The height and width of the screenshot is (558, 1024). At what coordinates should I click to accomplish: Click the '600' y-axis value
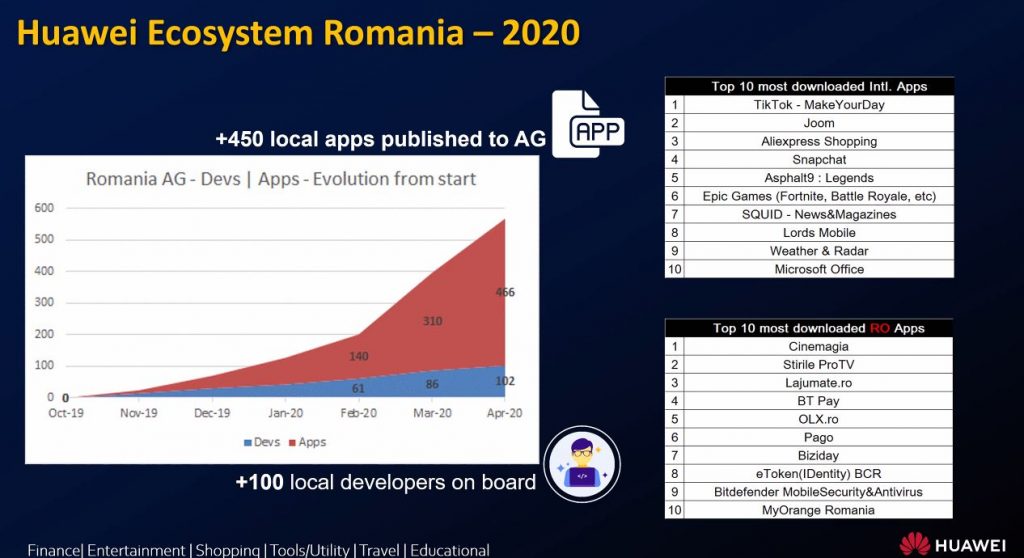pos(44,208)
